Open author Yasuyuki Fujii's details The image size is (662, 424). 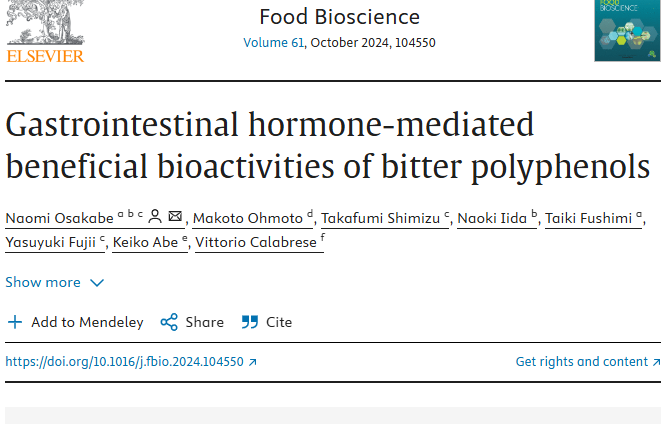[x=50, y=243]
